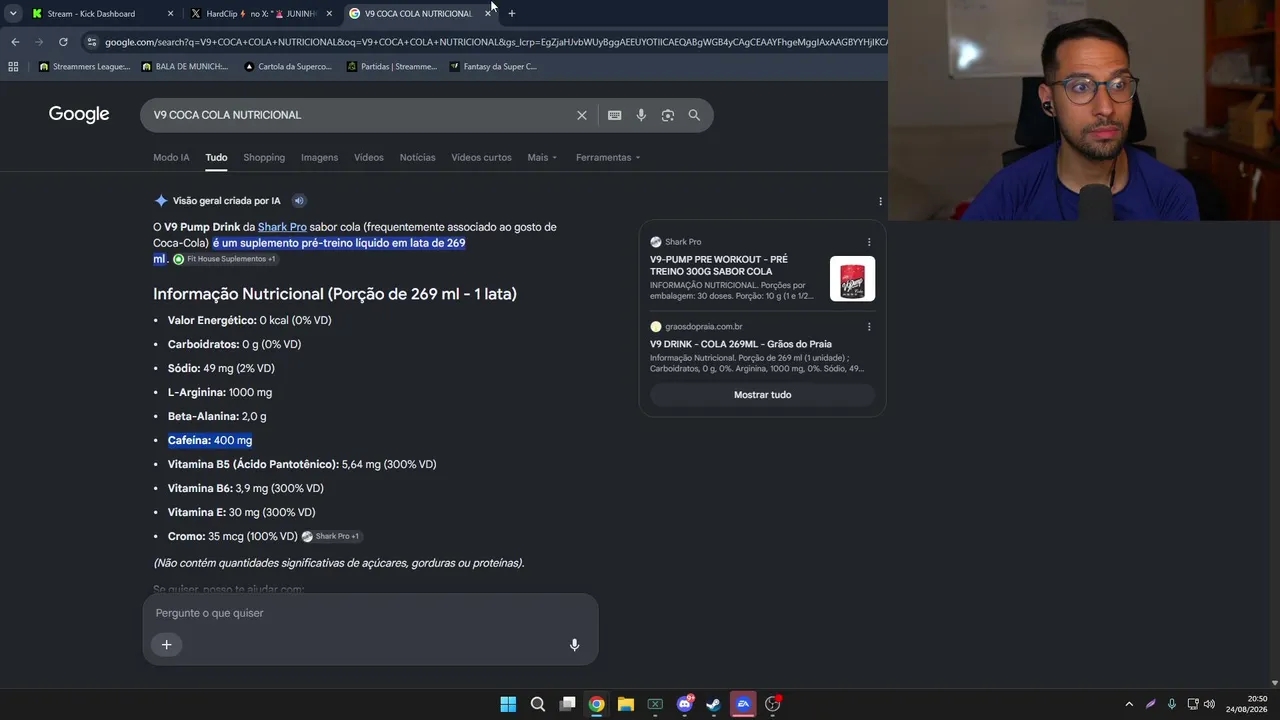Click the browser address bar URL

[495, 42]
